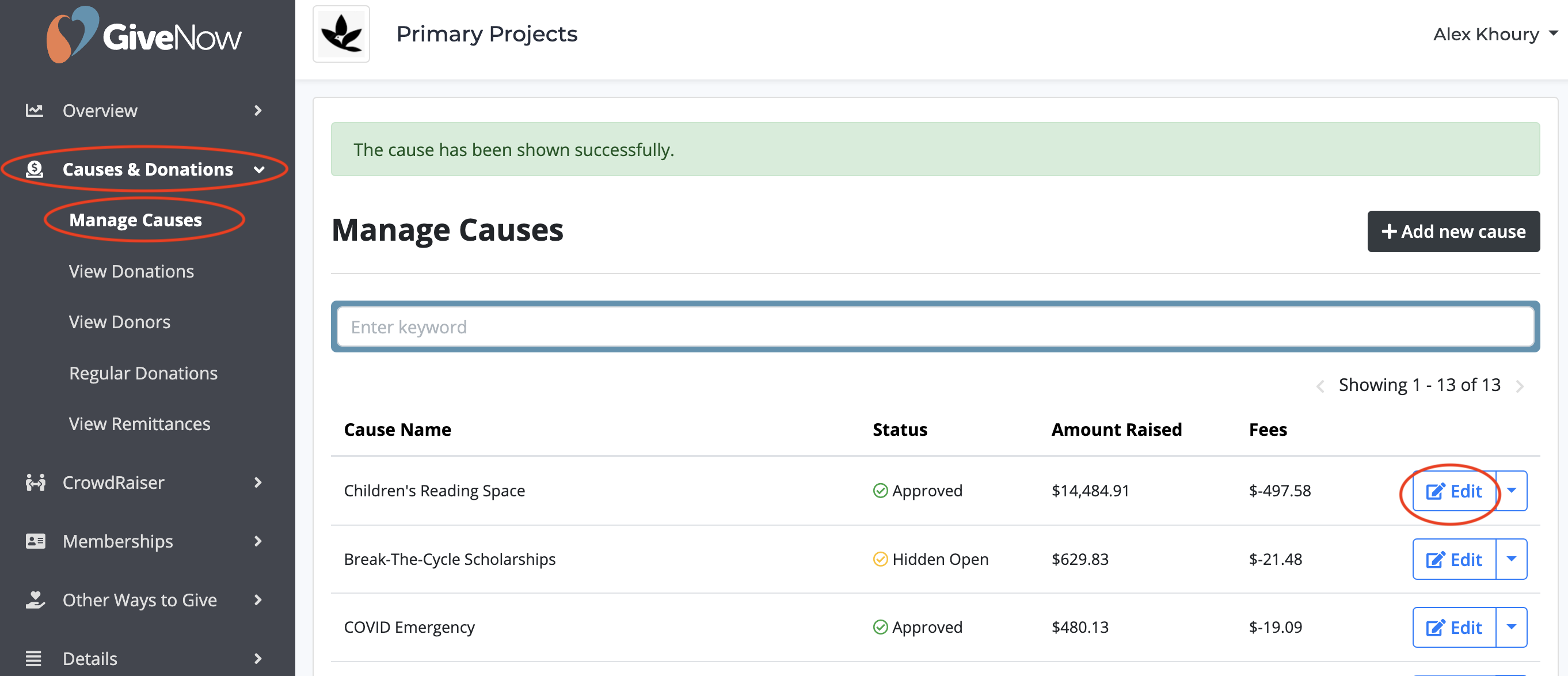Screen dimensions: 1568x676
Task: Click the $14,484.91 amount raised
Action: (1090, 491)
